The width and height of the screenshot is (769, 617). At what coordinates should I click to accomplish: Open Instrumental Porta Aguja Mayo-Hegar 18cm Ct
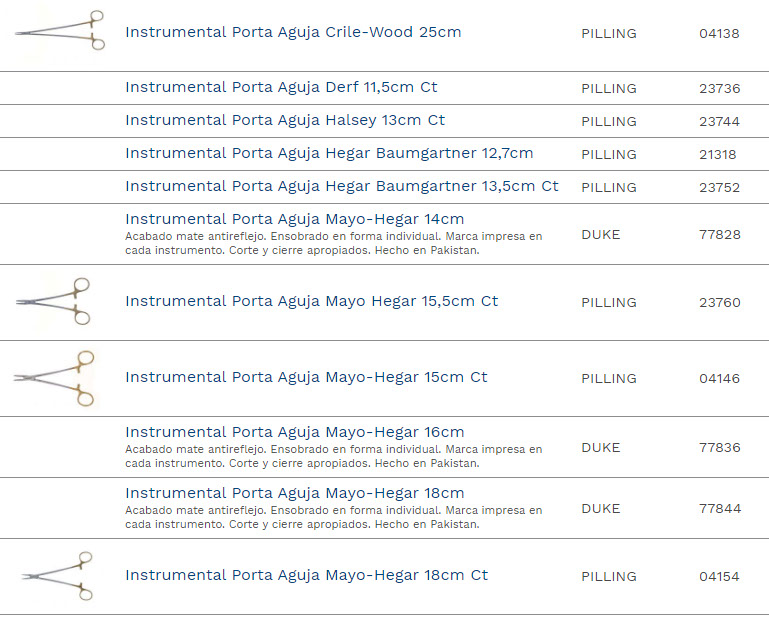point(306,575)
